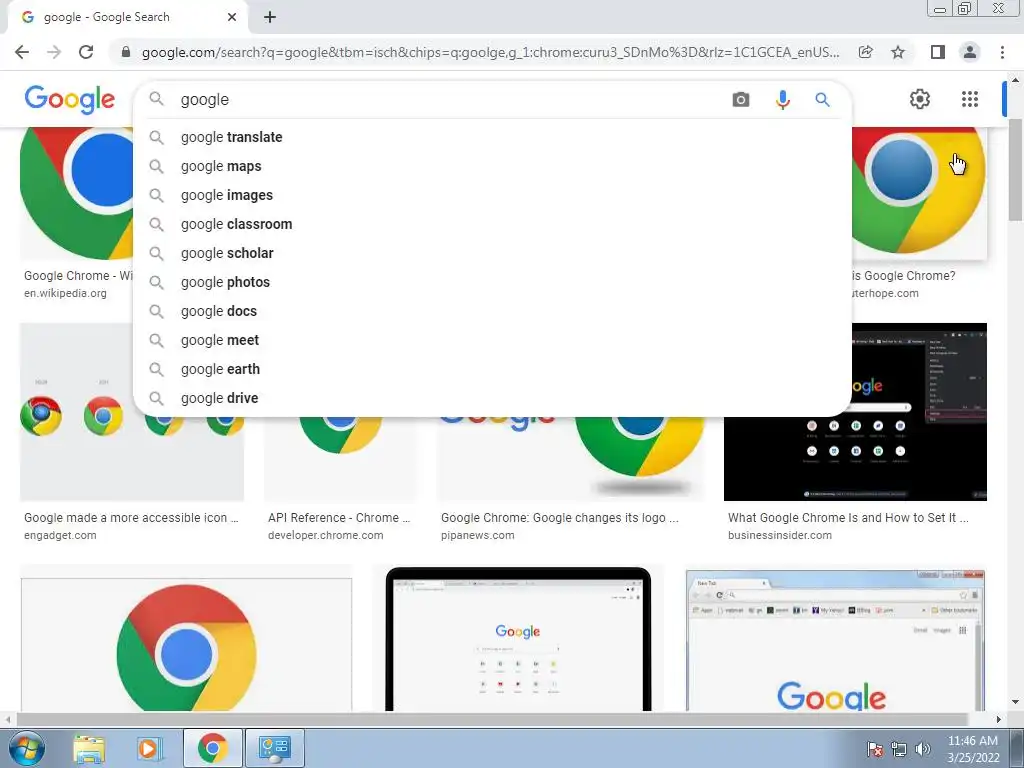Choose the google maps suggestion
Image resolution: width=1024 pixels, height=768 pixels.
[492, 166]
